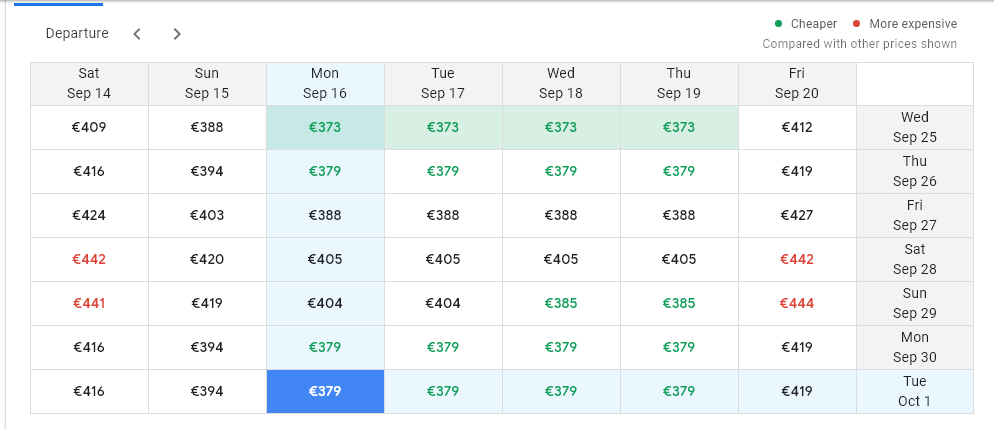Select the Mon Sep 16 departure column header

point(325,83)
